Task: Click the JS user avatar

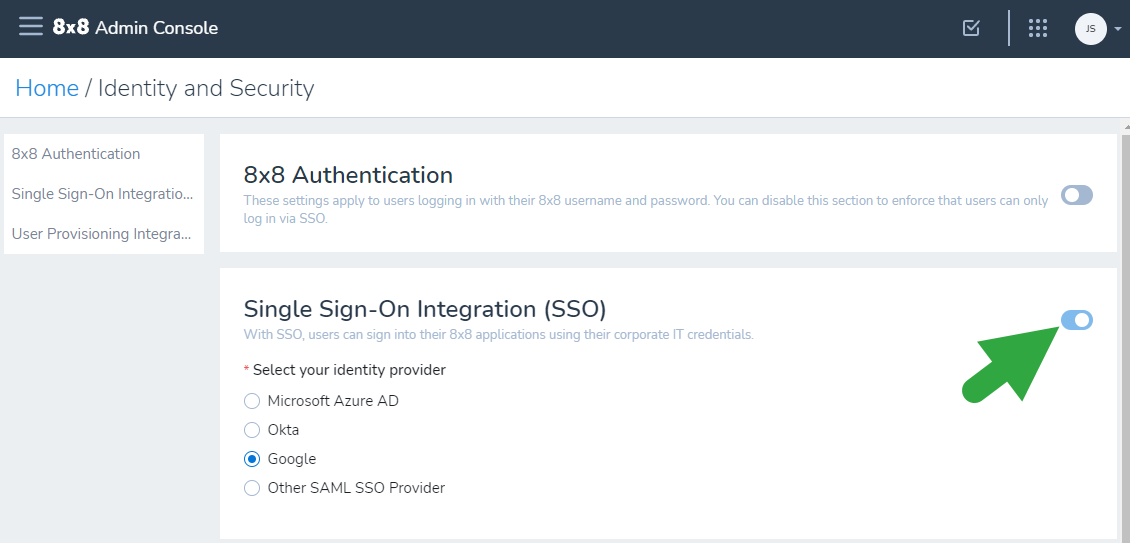Action: 1090,29
